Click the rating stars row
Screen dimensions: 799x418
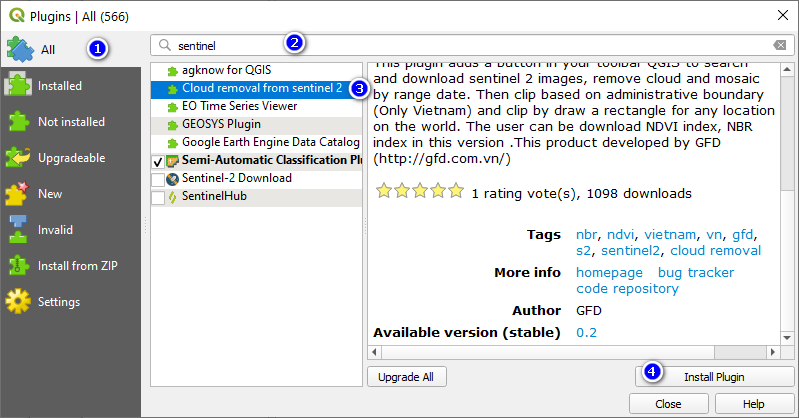(x=420, y=191)
